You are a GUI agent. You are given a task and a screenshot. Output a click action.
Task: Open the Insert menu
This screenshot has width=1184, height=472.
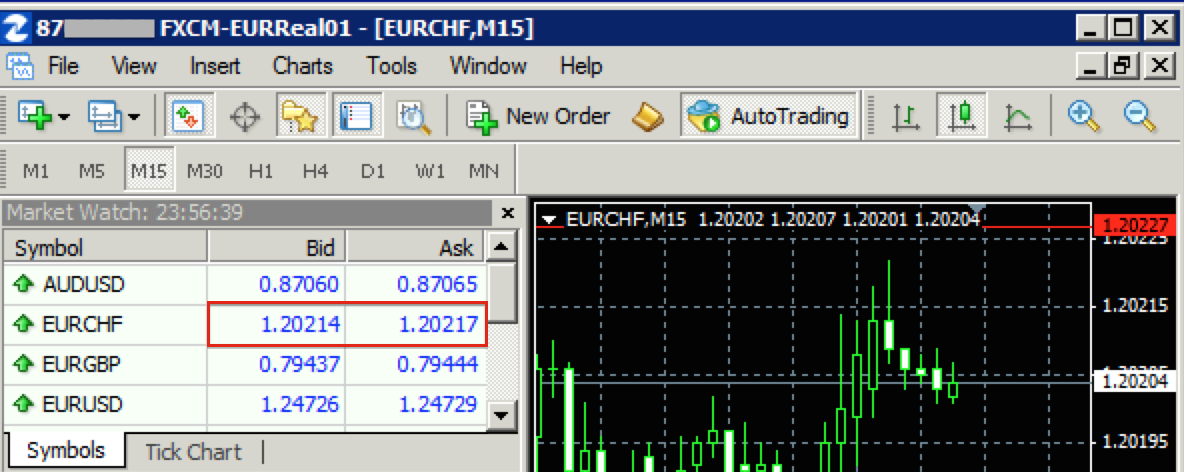pos(214,66)
